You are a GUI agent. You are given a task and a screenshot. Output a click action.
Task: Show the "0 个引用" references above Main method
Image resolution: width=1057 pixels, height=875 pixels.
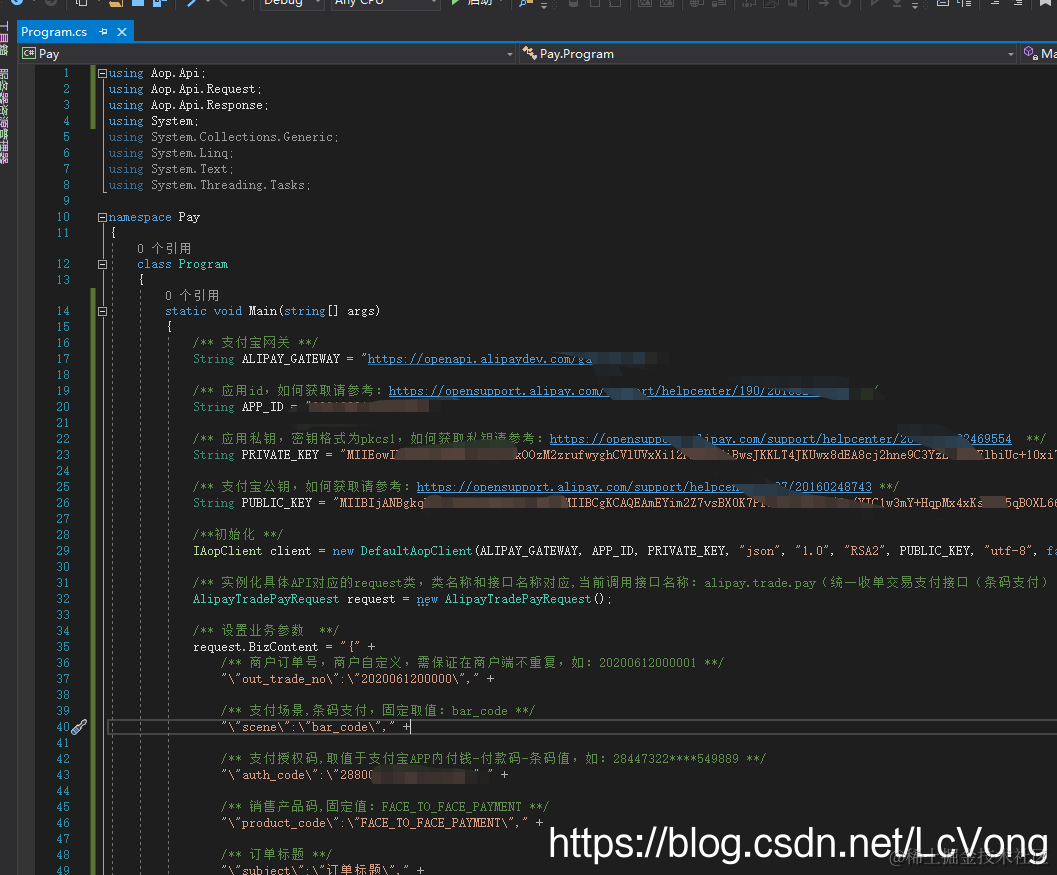(x=192, y=295)
